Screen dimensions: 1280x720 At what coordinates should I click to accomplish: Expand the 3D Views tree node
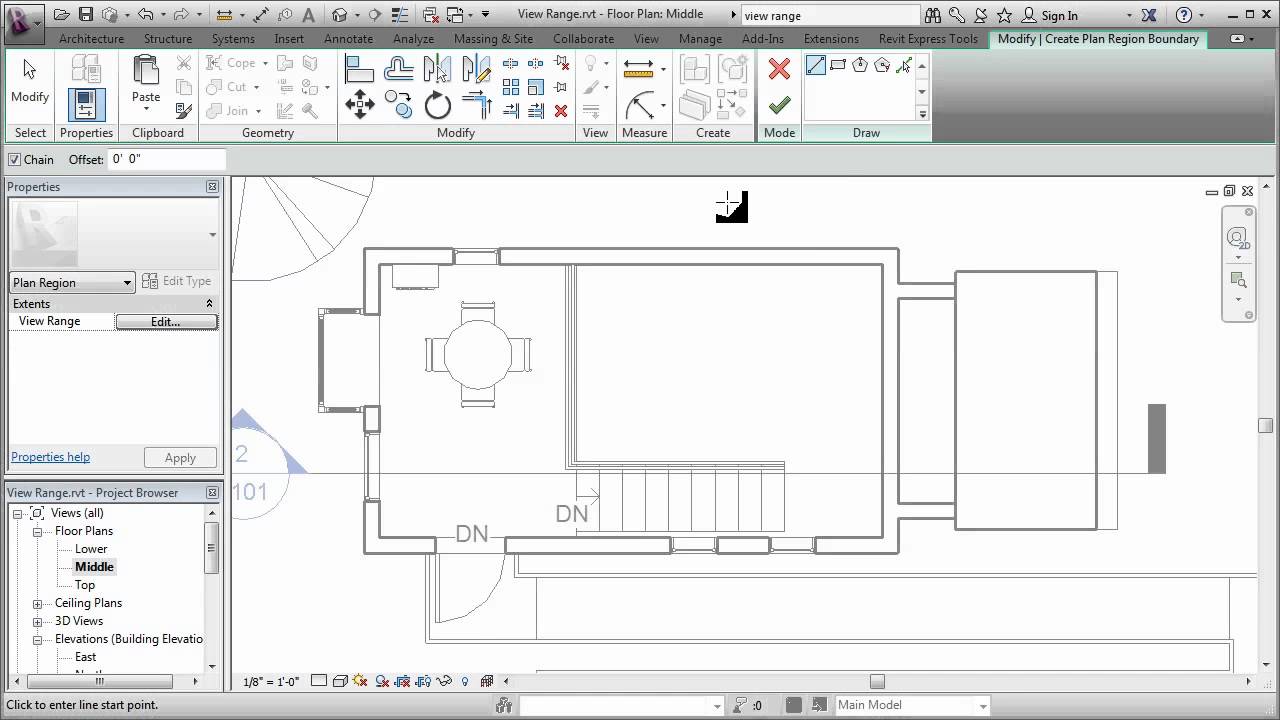pos(37,621)
